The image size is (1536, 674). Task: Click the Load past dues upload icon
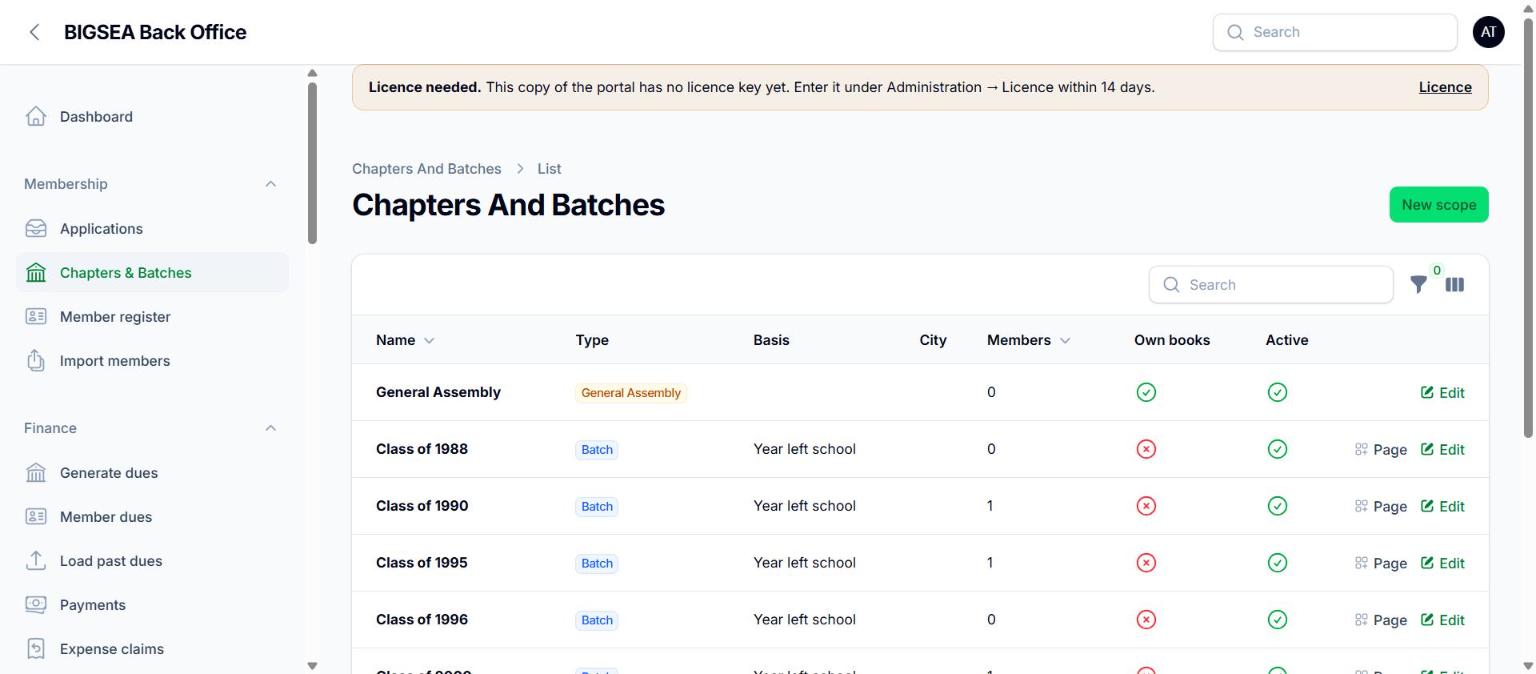(x=36, y=561)
